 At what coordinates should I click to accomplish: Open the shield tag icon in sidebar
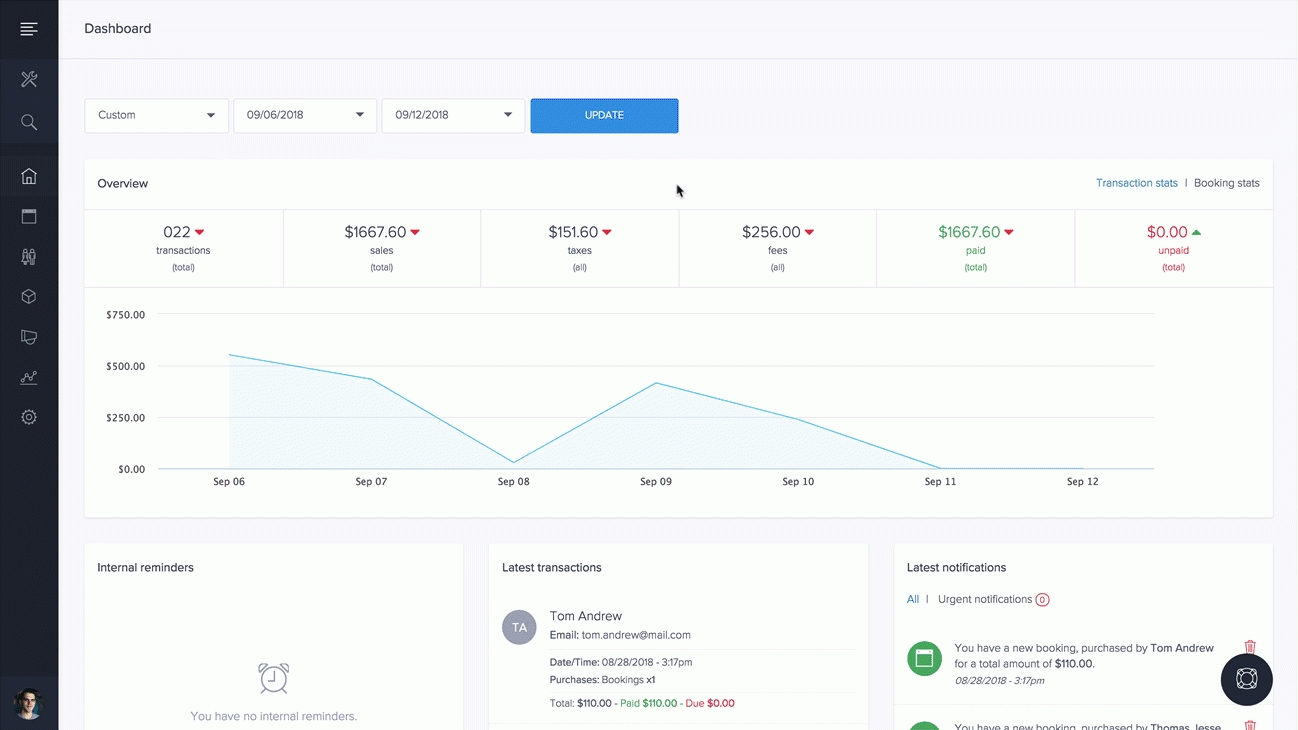click(x=29, y=337)
